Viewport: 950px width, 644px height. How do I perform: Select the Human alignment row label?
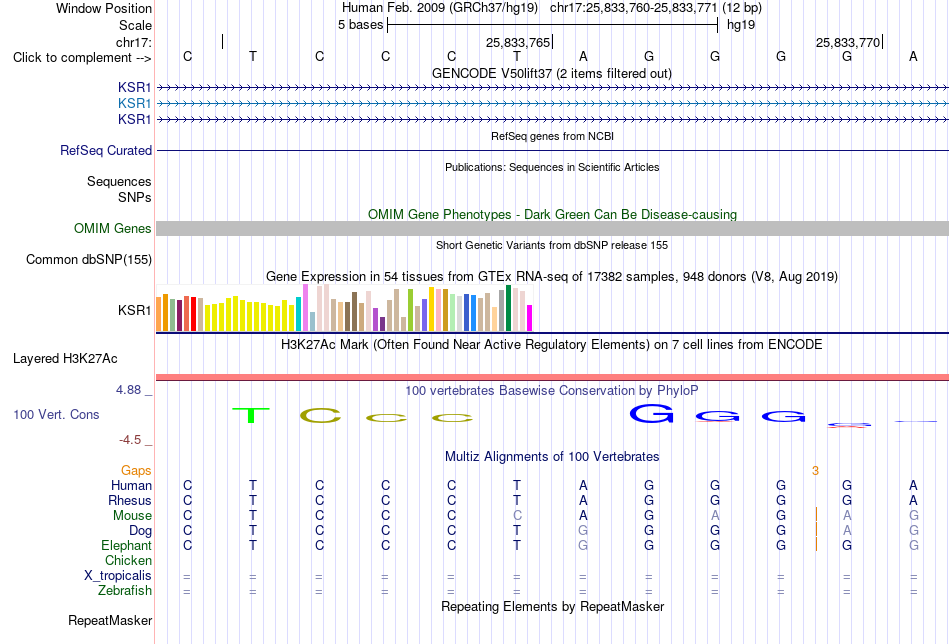click(131, 485)
